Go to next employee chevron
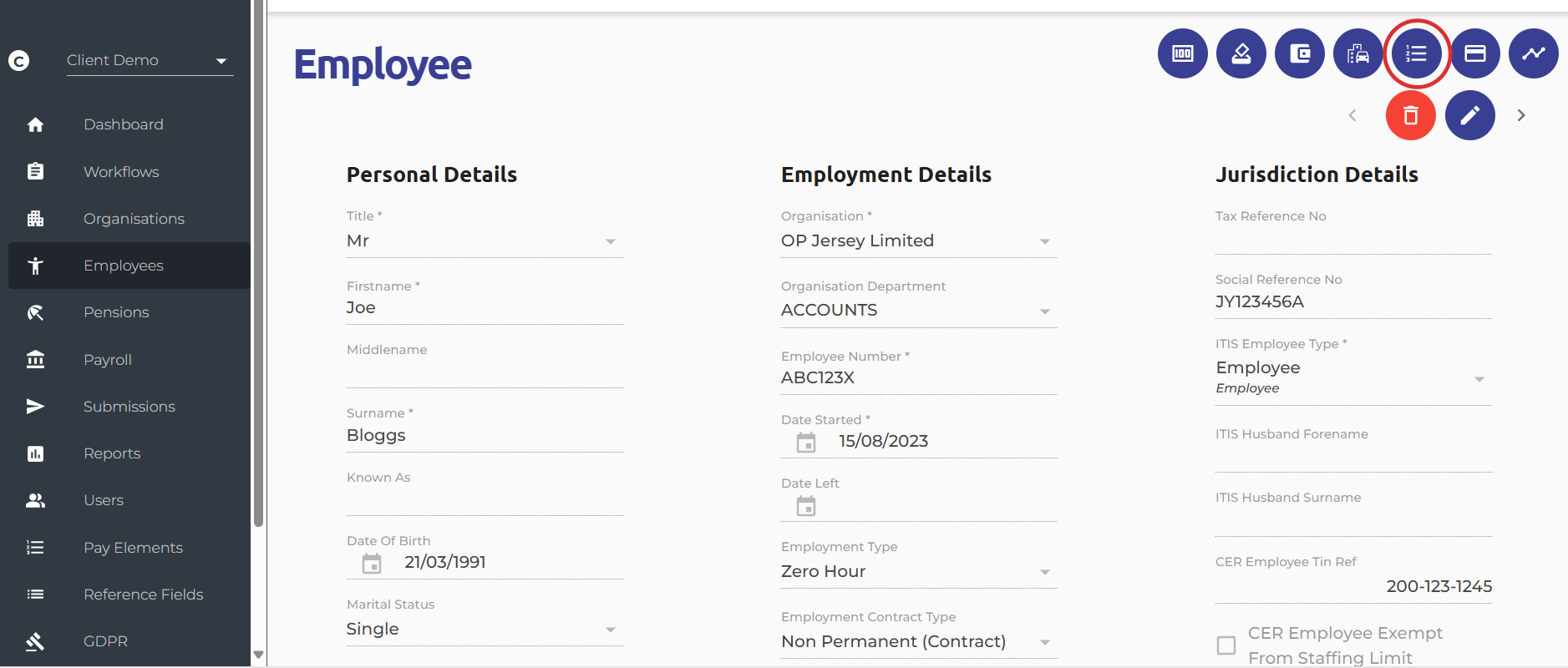 pos(1521,115)
